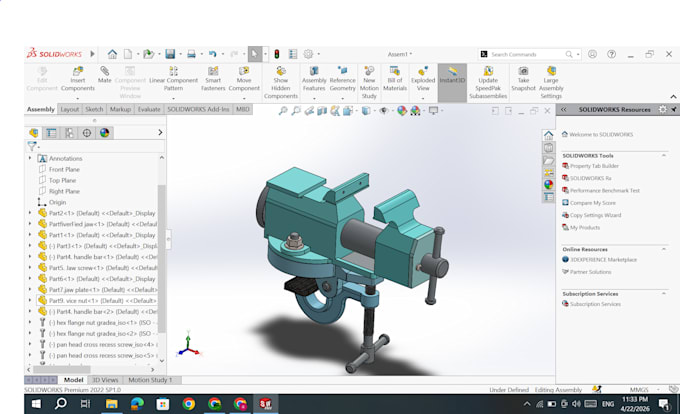
Task: Open the PropertyManager tab icon
Action: pos(51,133)
